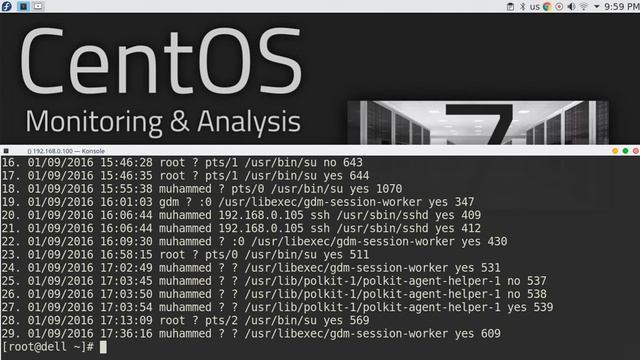Click row 20 ending in sshd yes 409
This screenshot has width=640, height=360.
[x=241, y=215]
